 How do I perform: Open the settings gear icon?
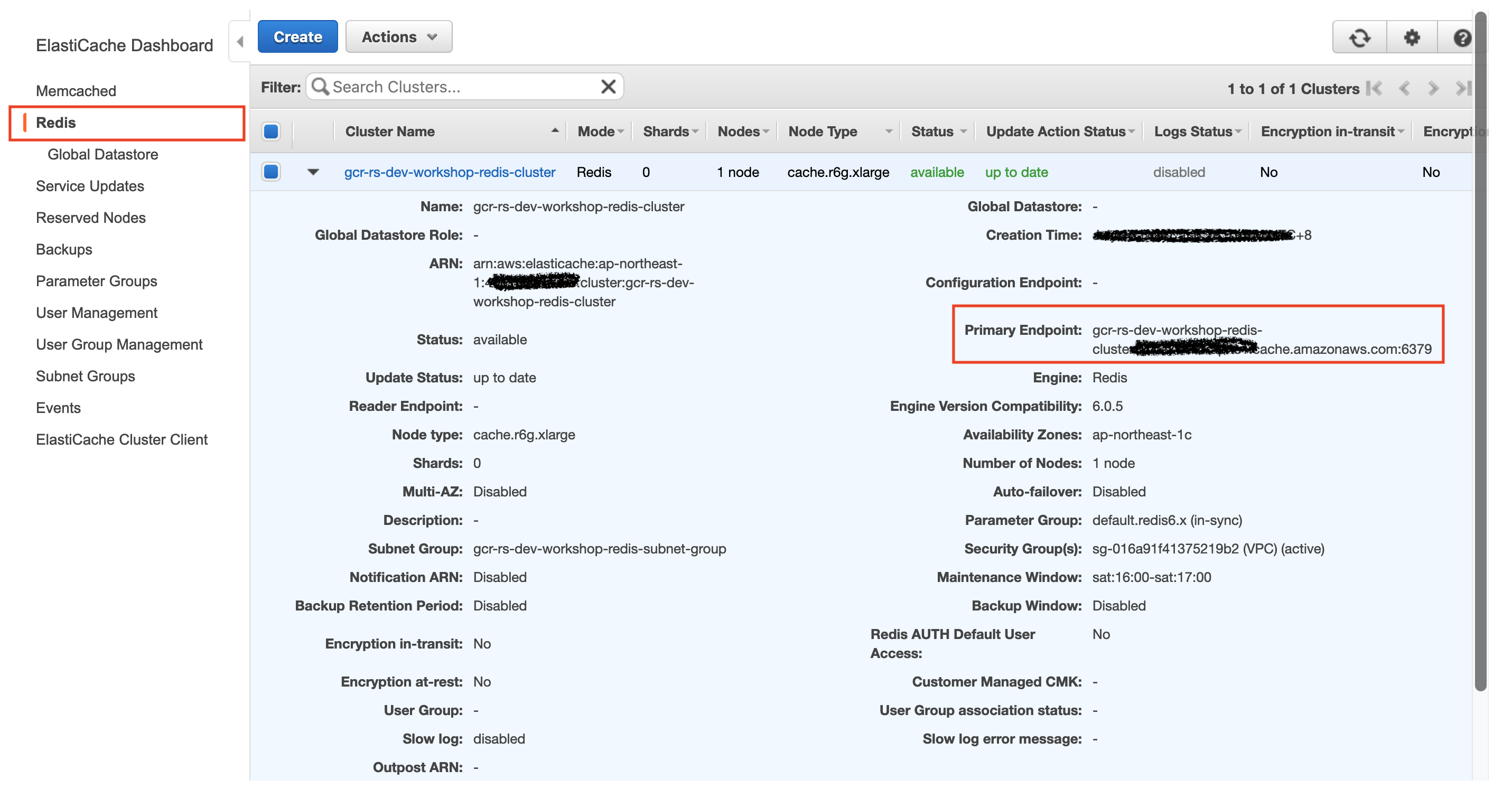pyautogui.click(x=1412, y=37)
